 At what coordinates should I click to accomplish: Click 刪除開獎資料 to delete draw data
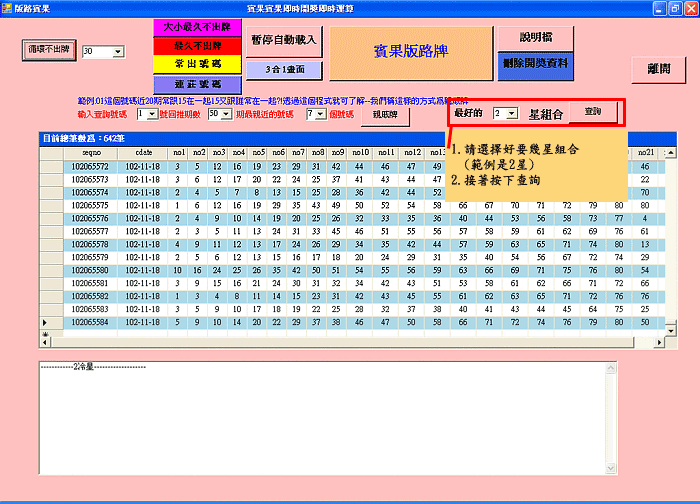tap(535, 64)
